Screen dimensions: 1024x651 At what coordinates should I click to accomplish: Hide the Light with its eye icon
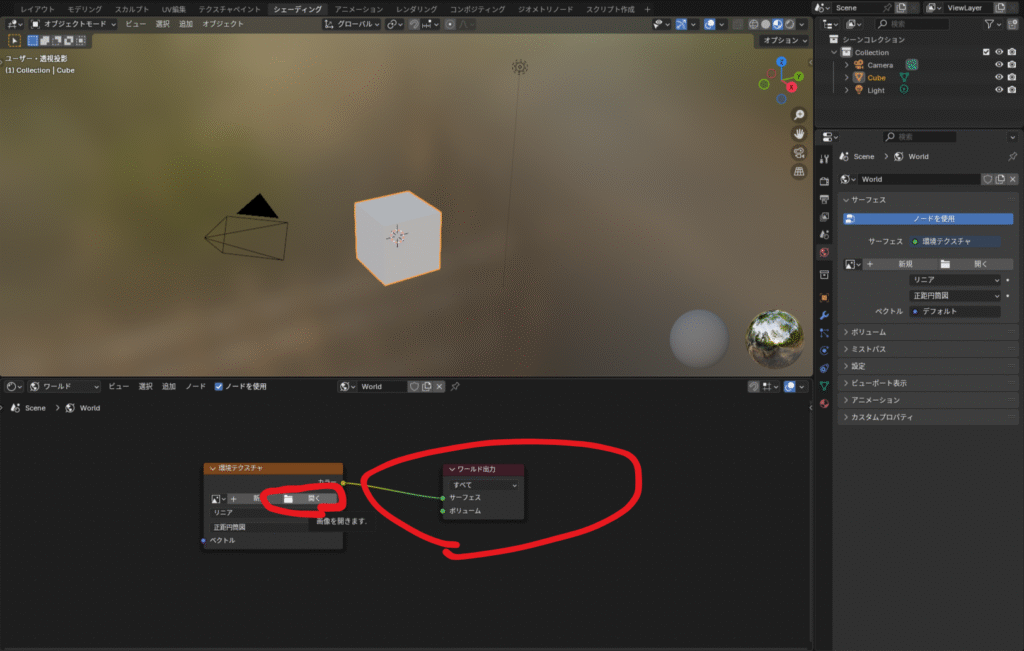point(999,90)
